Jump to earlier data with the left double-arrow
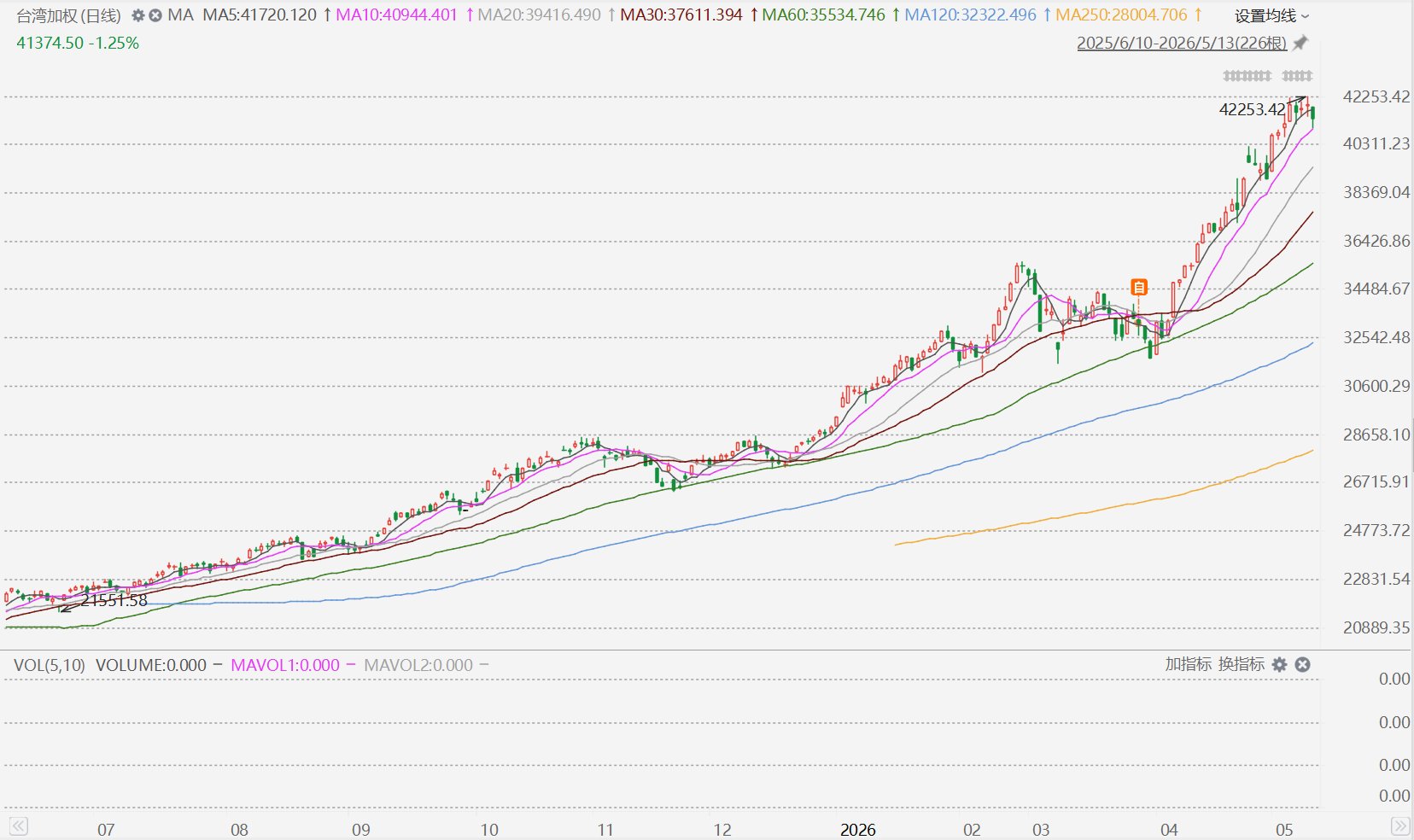Viewport: 1414px width, 840px height. point(18,825)
